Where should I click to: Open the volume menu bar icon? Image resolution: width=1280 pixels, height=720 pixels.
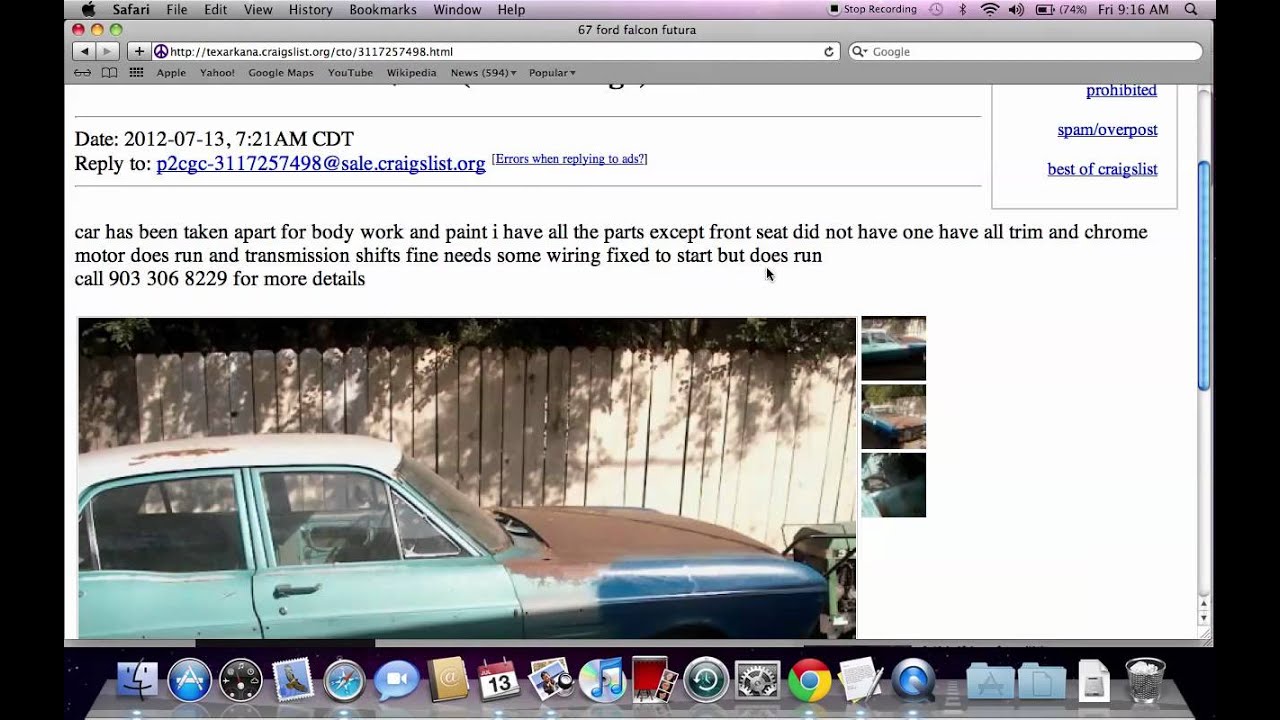1016,9
